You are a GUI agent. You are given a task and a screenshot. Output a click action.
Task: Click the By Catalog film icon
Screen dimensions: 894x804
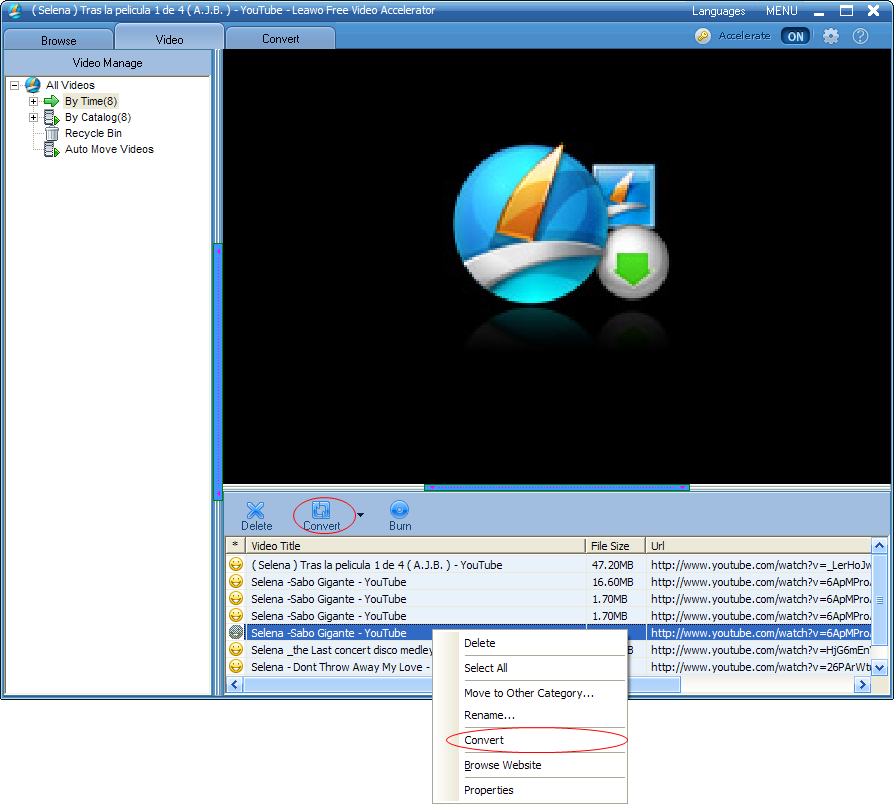click(x=52, y=117)
